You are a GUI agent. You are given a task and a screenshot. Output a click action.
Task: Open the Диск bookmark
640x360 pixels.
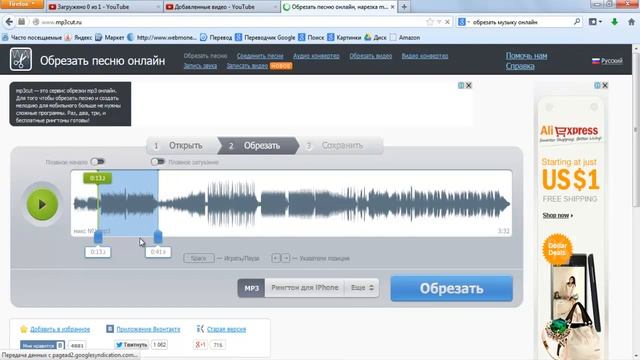click(x=376, y=38)
